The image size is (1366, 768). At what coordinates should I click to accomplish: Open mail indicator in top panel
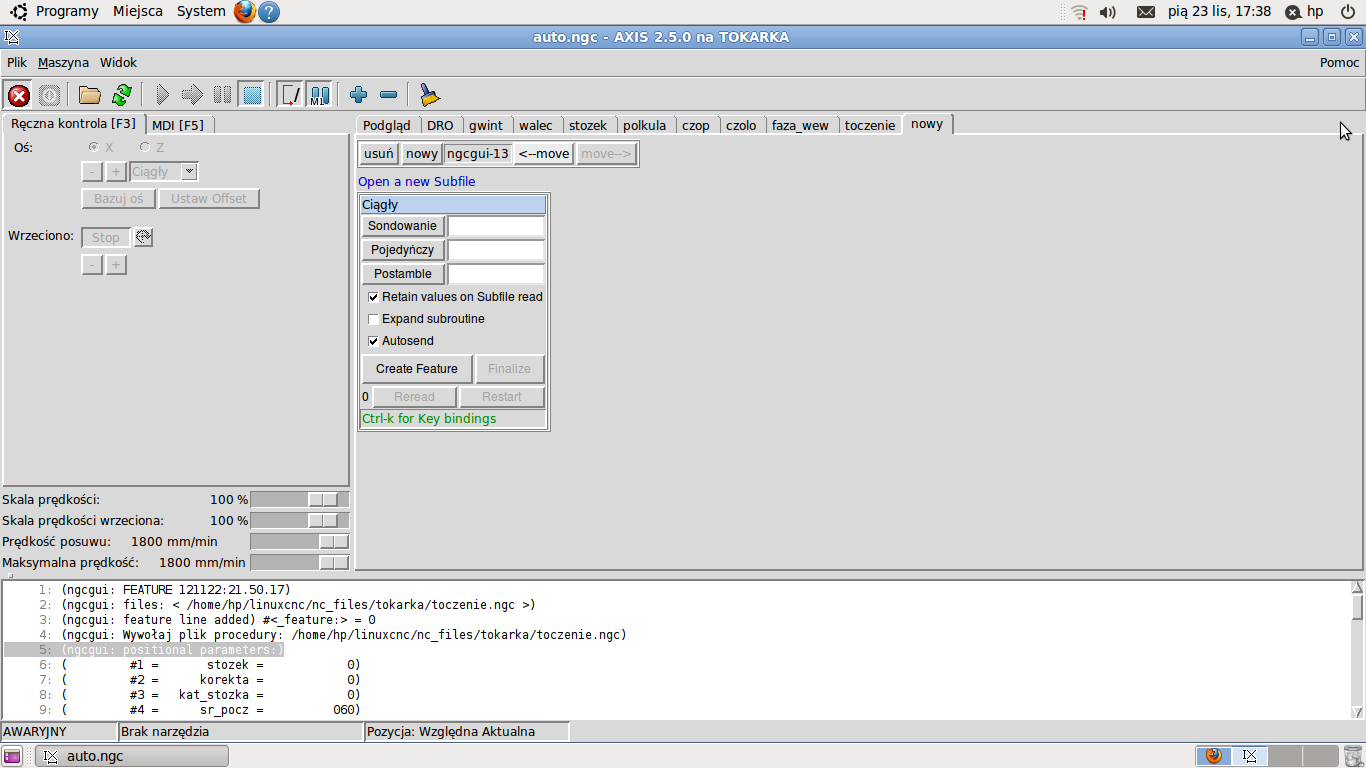point(1146,12)
